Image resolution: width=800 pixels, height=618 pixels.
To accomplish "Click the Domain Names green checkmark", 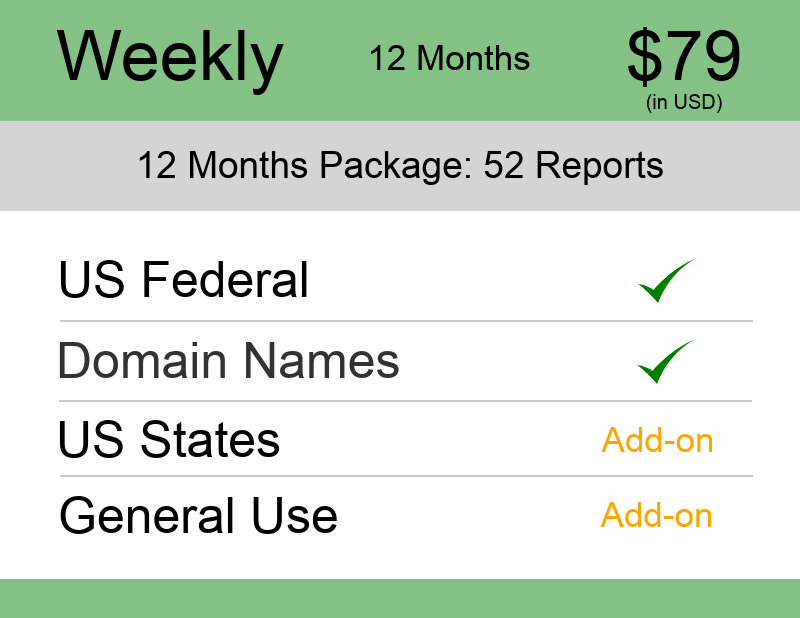I will tap(665, 362).
